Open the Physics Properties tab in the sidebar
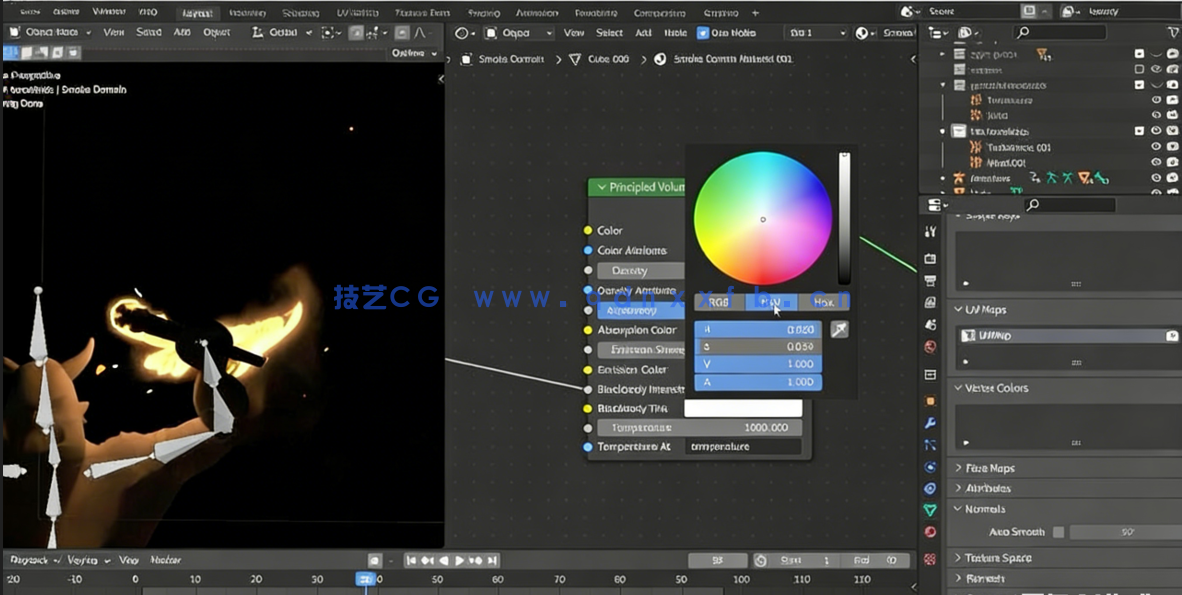This screenshot has width=1182, height=595. click(929, 465)
